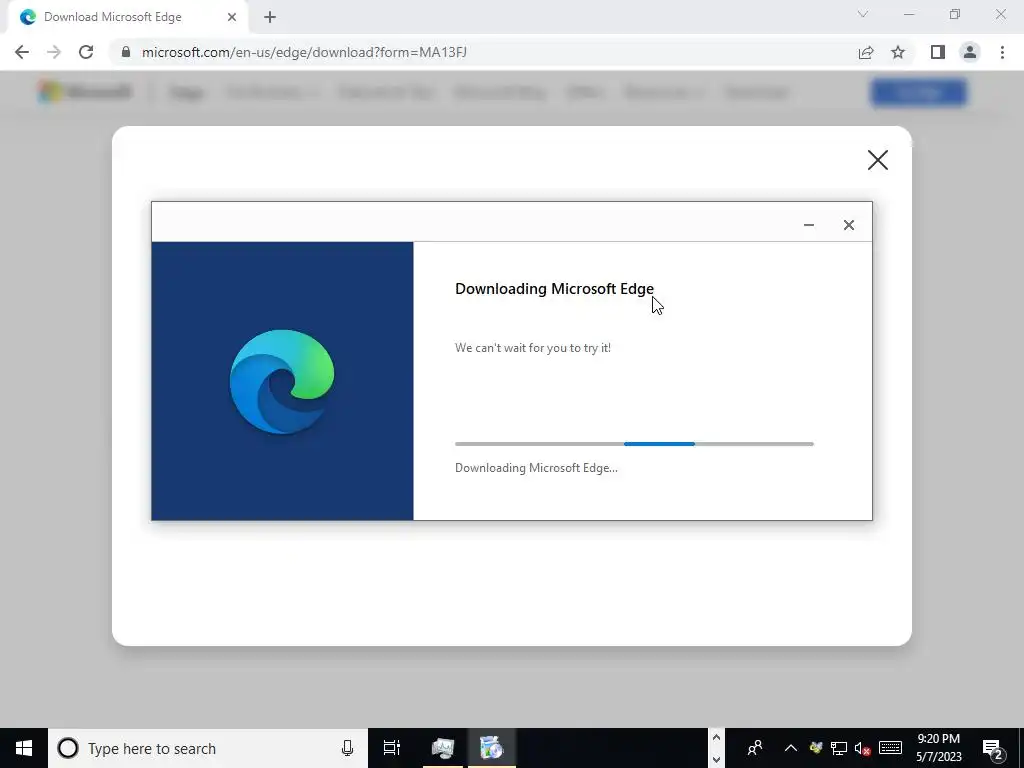Click the taskbar microphone icon

pyautogui.click(x=347, y=748)
